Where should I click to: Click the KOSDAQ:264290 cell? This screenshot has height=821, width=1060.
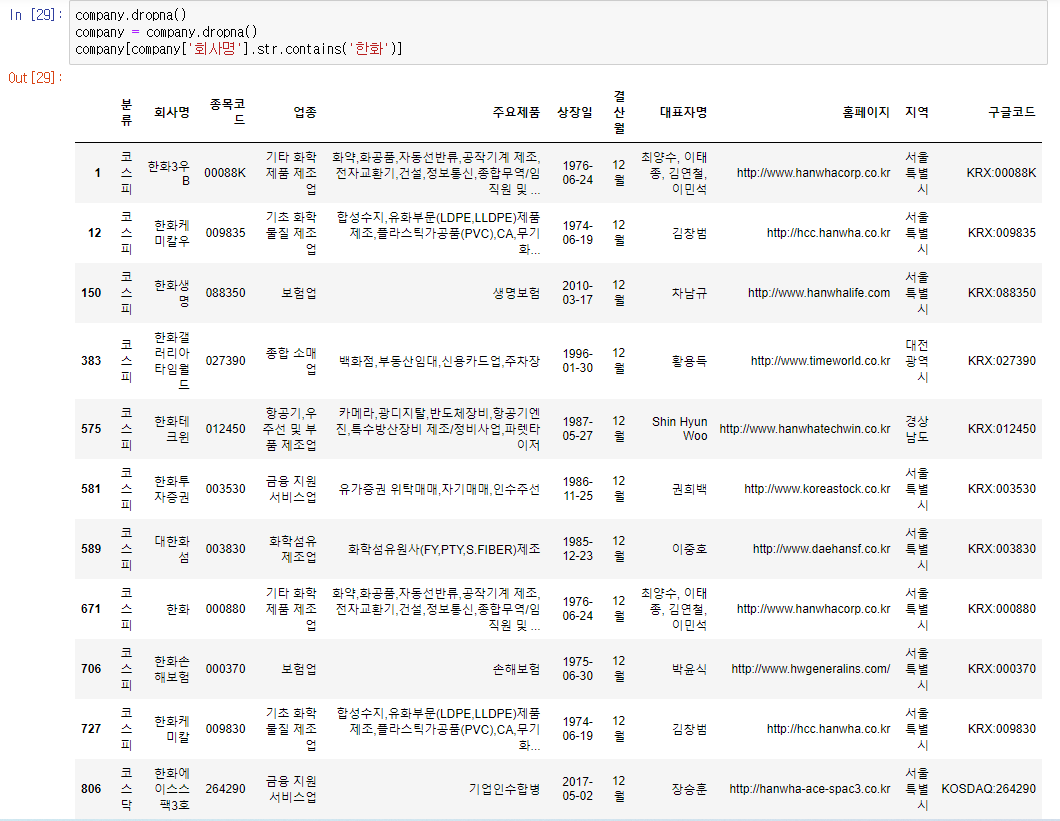click(988, 789)
